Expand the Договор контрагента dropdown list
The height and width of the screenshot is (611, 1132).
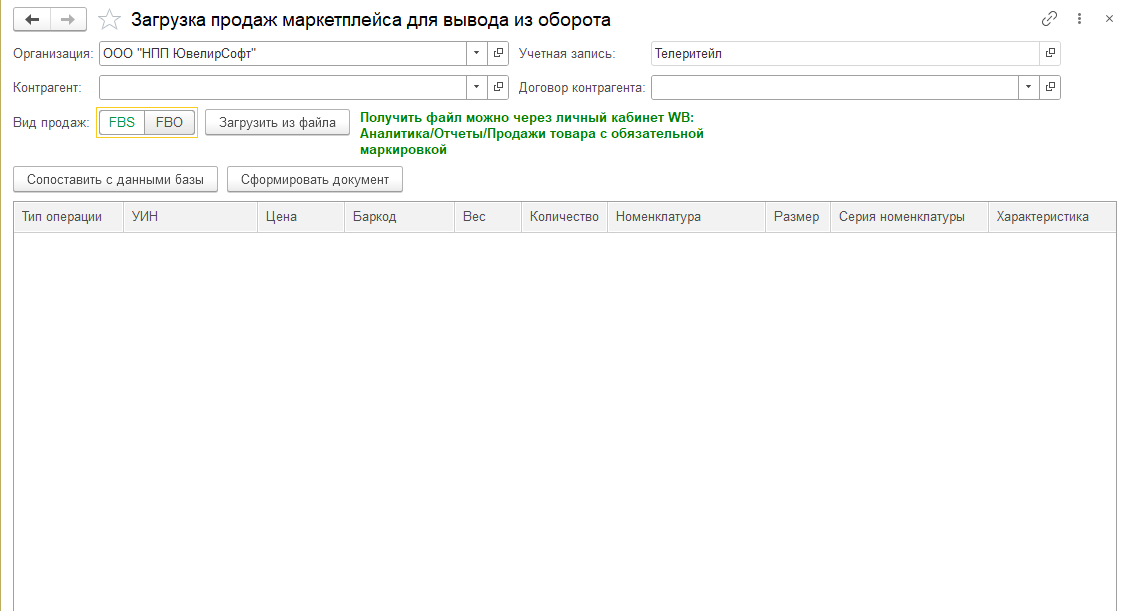[x=1028, y=87]
